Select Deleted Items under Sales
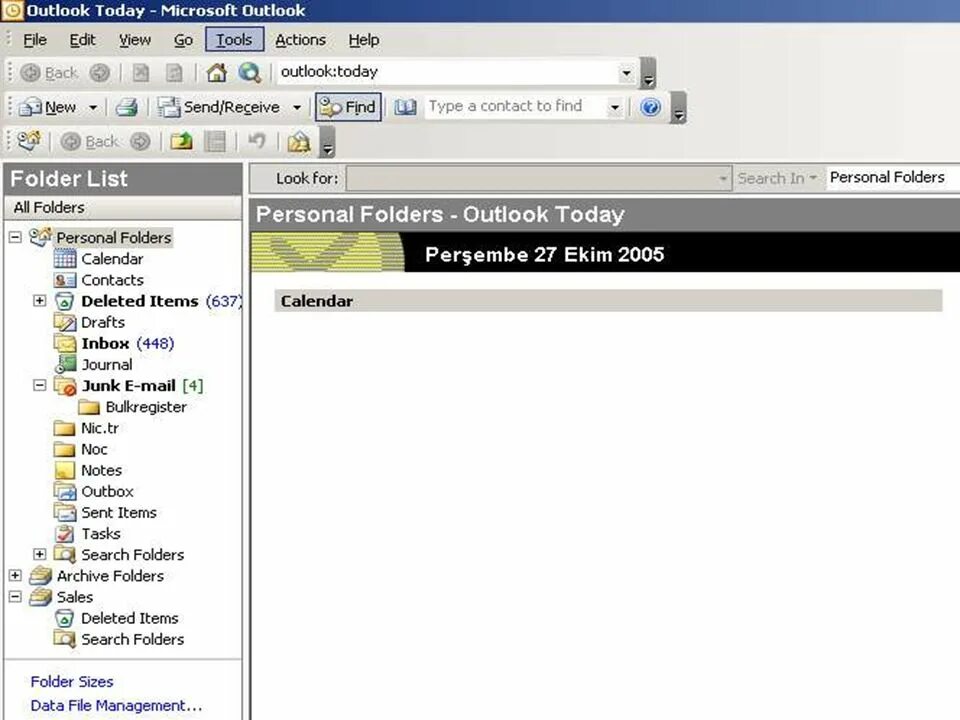 [x=130, y=618]
